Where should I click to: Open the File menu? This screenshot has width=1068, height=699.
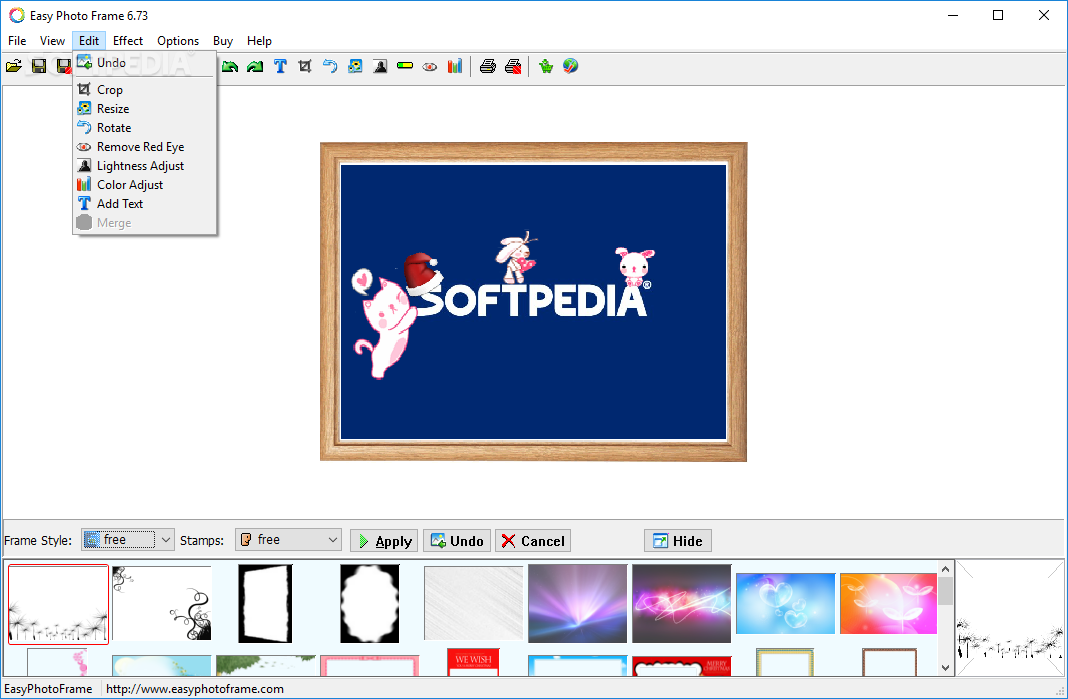17,41
